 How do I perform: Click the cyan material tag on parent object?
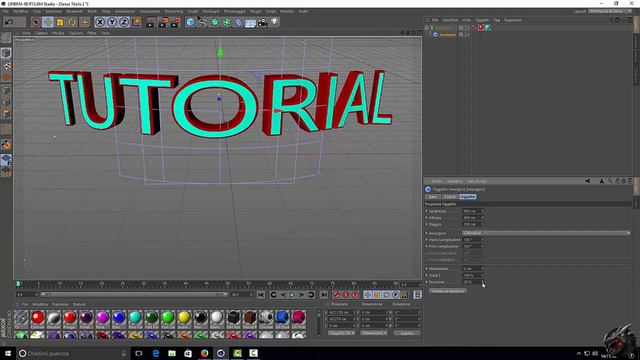(488, 28)
